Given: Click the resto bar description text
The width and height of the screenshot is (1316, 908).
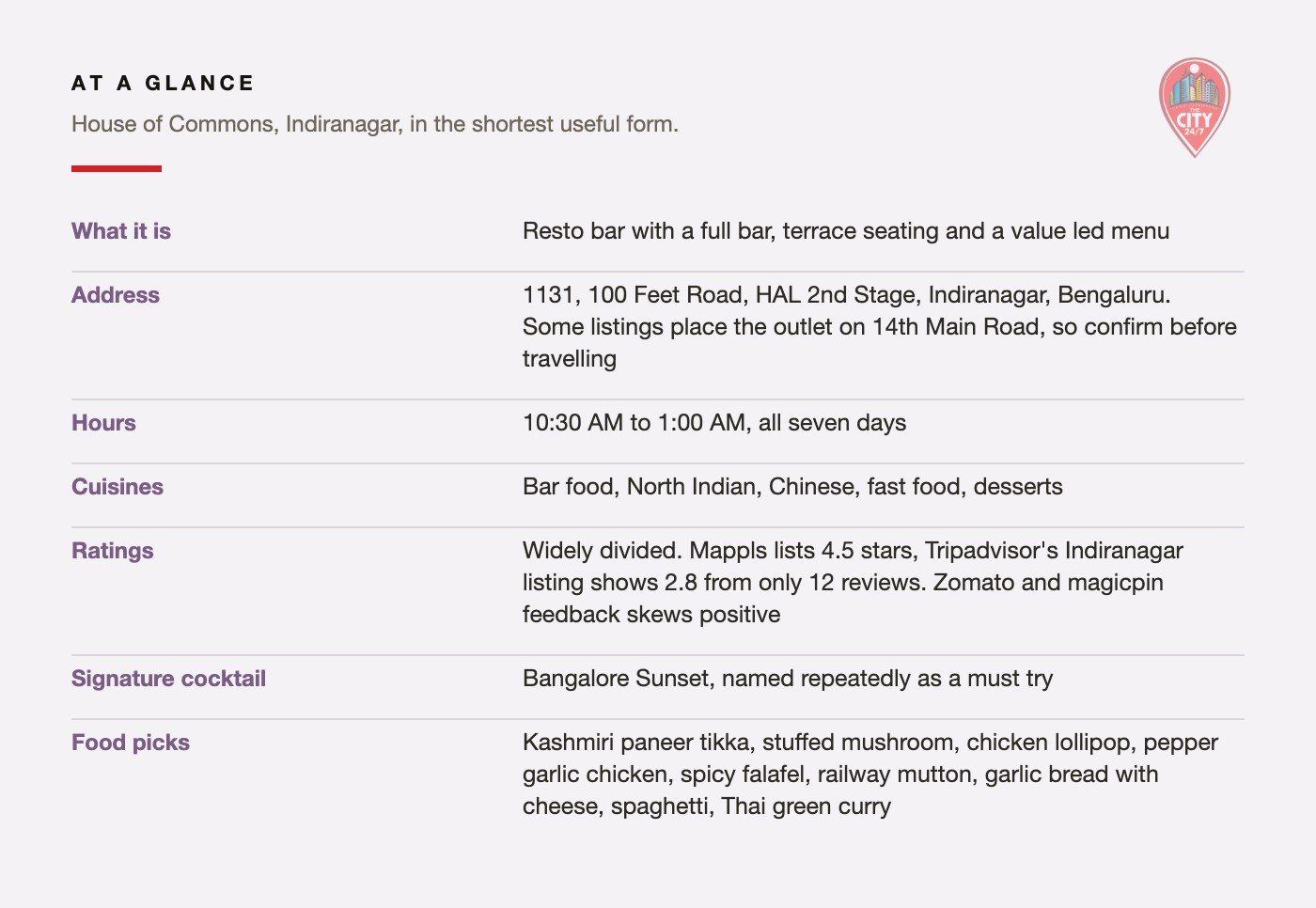Looking at the screenshot, I should [846, 231].
